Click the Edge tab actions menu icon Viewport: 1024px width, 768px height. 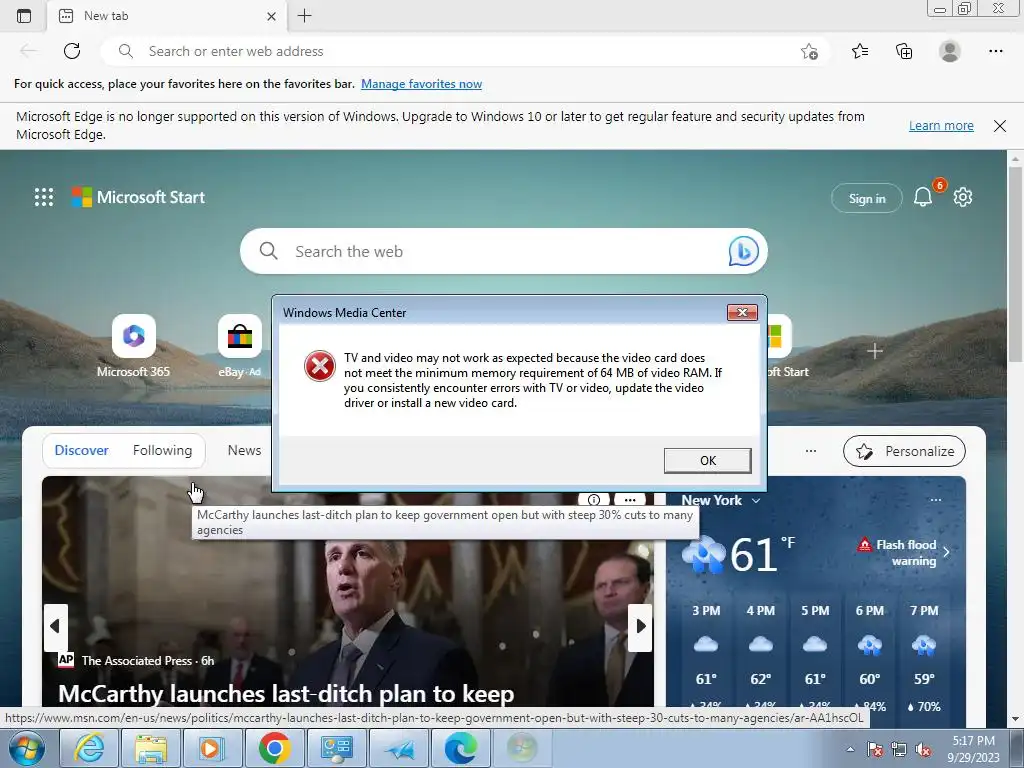24,16
